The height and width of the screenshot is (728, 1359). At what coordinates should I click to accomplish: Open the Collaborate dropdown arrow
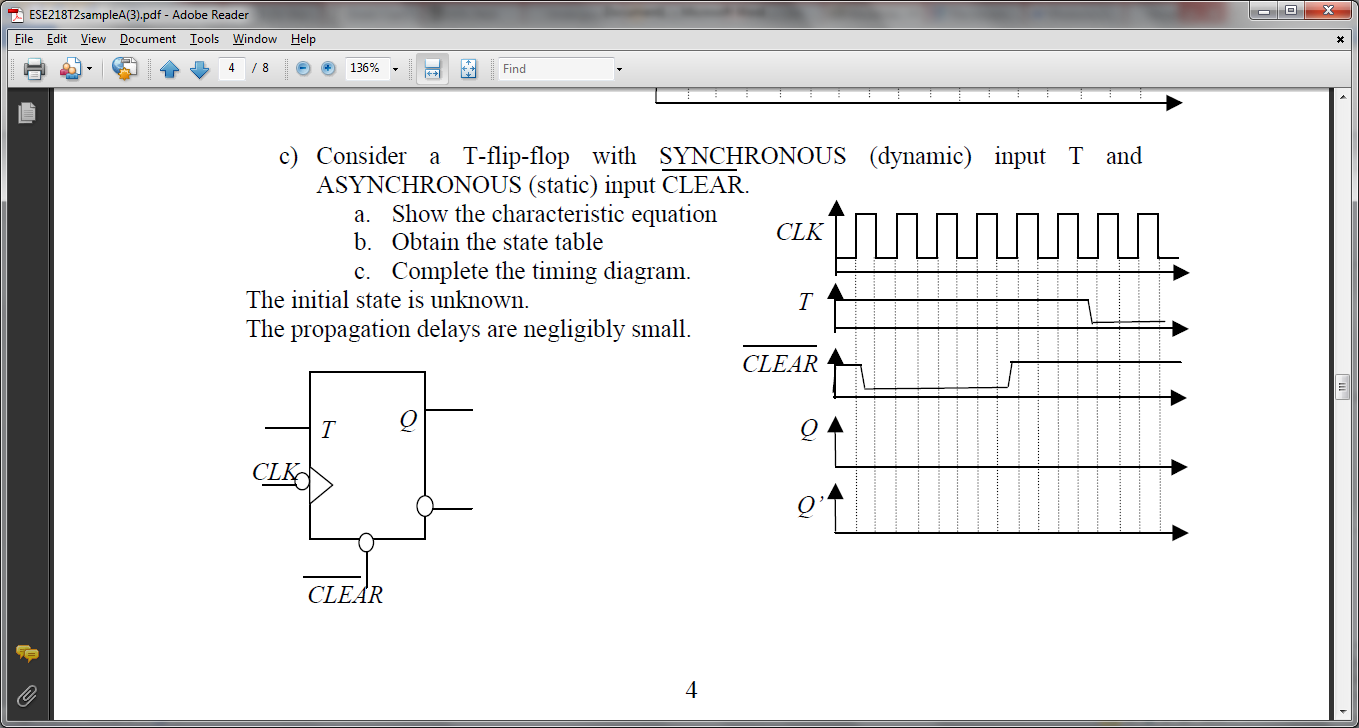point(89,68)
